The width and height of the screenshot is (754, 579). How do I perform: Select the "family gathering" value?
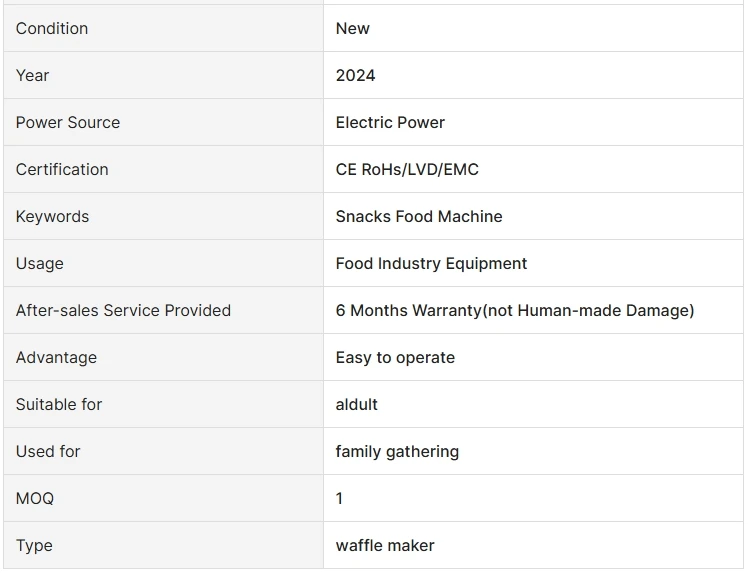pos(397,451)
